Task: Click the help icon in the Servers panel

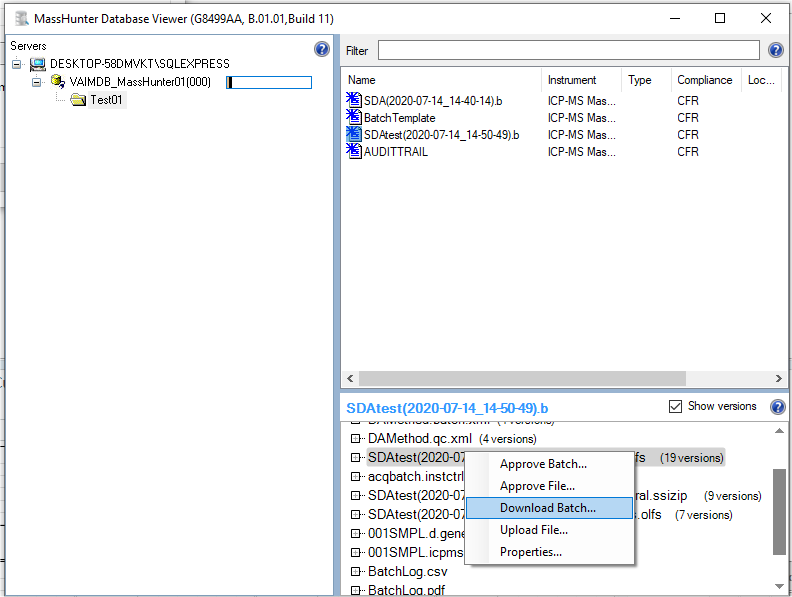Action: (322, 49)
